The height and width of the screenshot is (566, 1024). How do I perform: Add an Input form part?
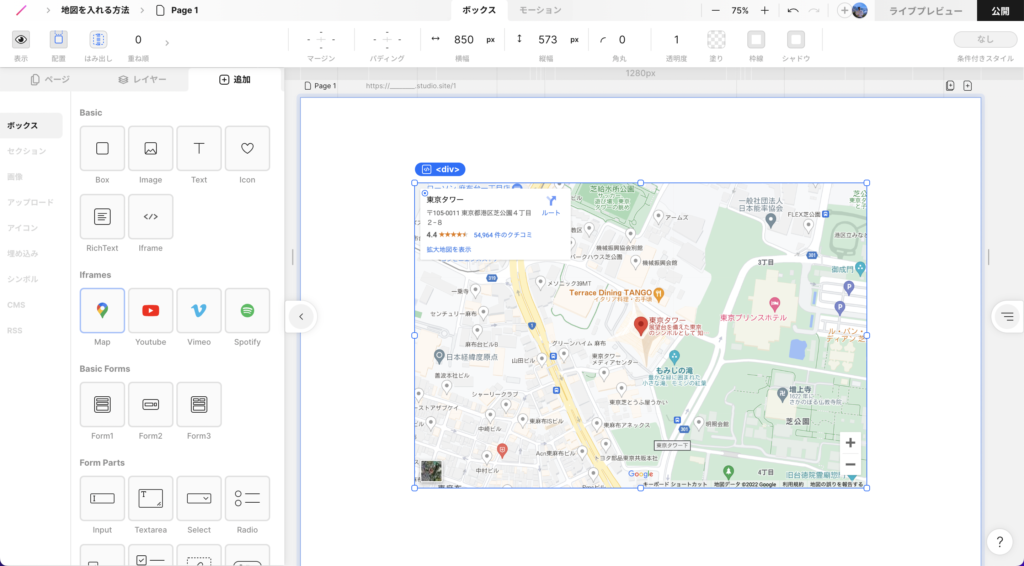(102, 499)
